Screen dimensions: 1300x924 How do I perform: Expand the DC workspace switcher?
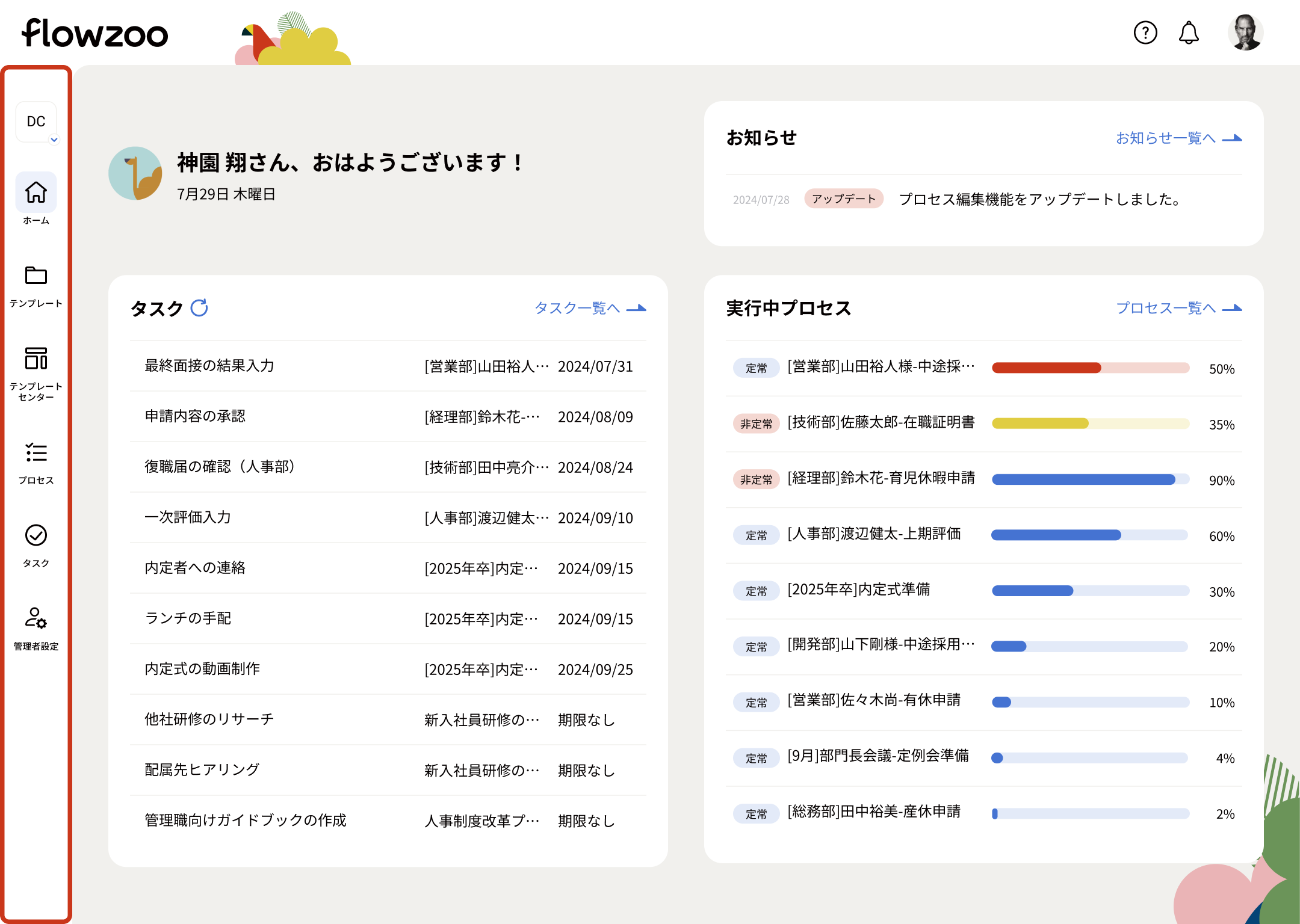[36, 122]
